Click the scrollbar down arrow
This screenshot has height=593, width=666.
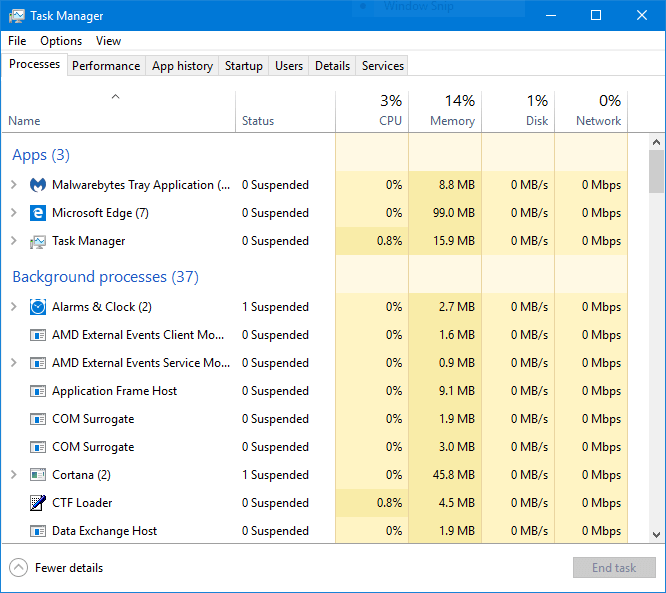(656, 534)
